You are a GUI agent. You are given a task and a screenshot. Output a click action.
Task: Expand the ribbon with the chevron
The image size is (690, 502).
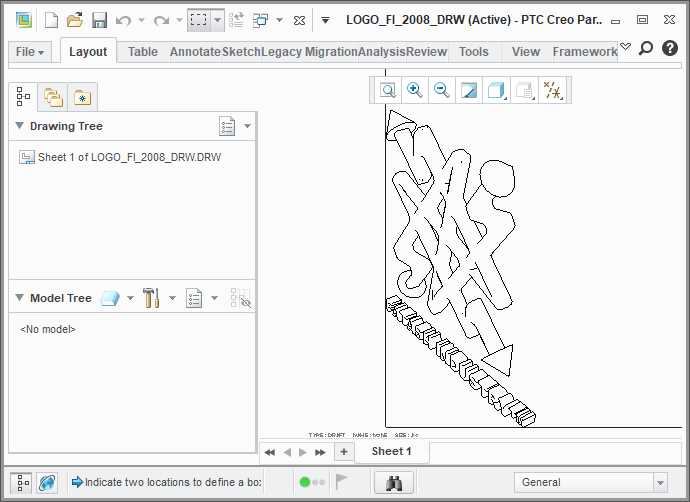pyautogui.click(x=625, y=47)
